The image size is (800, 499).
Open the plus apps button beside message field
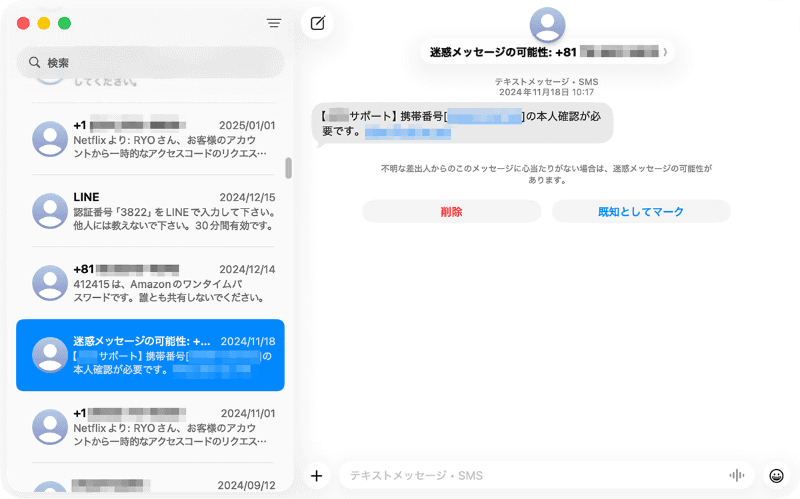pos(316,476)
